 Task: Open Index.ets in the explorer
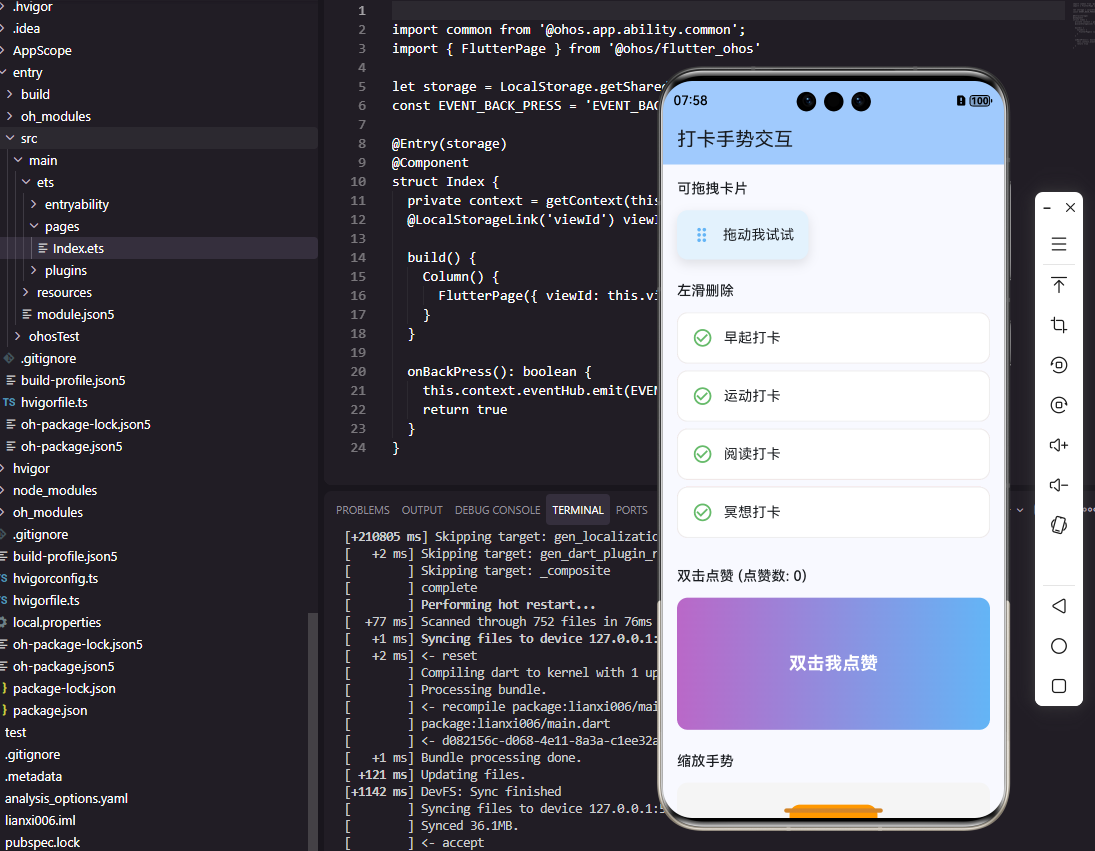pyautogui.click(x=78, y=249)
